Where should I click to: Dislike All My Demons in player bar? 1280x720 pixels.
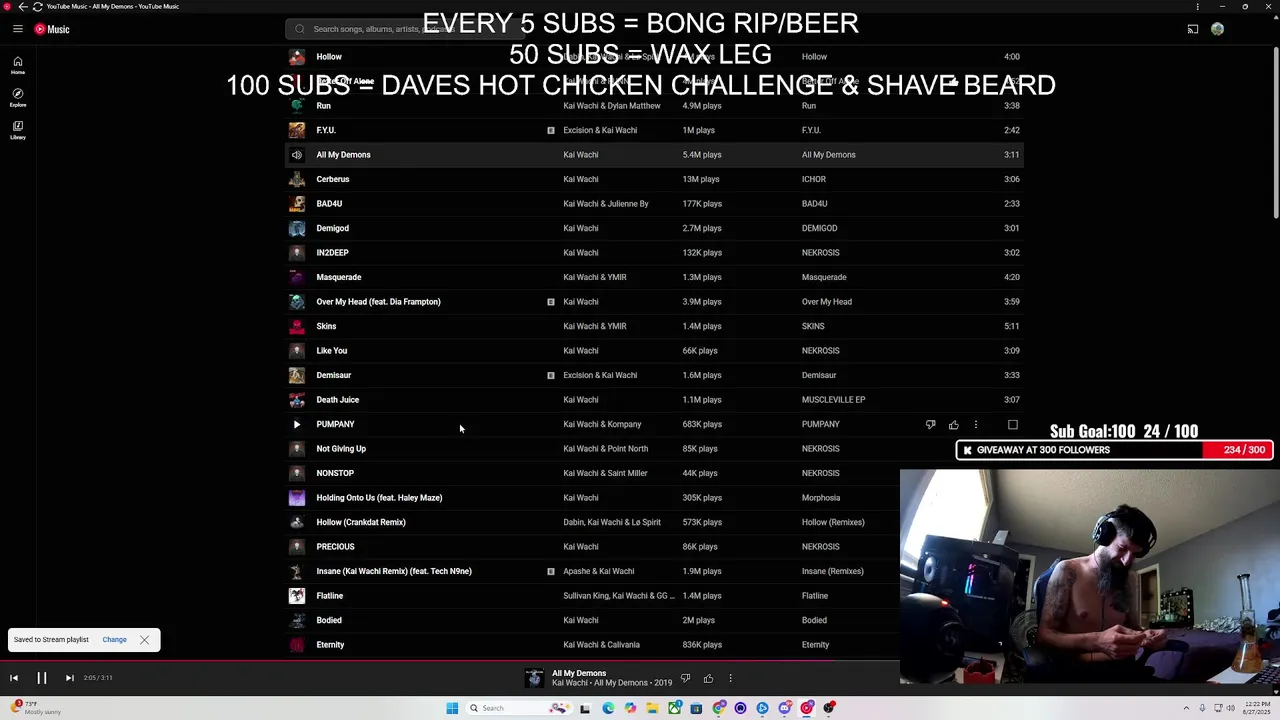click(685, 678)
